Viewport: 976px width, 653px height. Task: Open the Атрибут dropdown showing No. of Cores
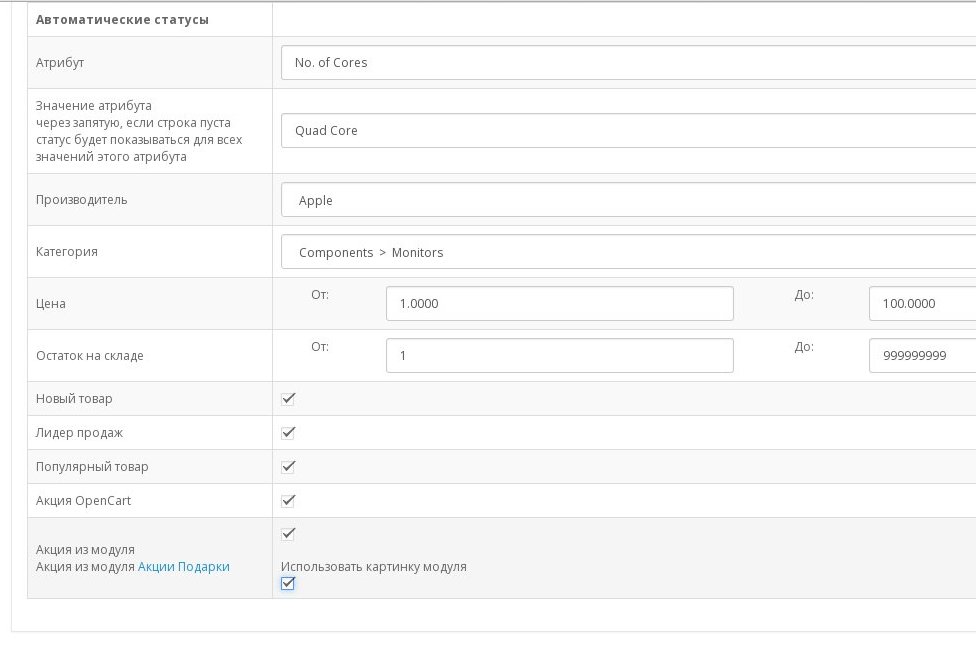tap(628, 62)
